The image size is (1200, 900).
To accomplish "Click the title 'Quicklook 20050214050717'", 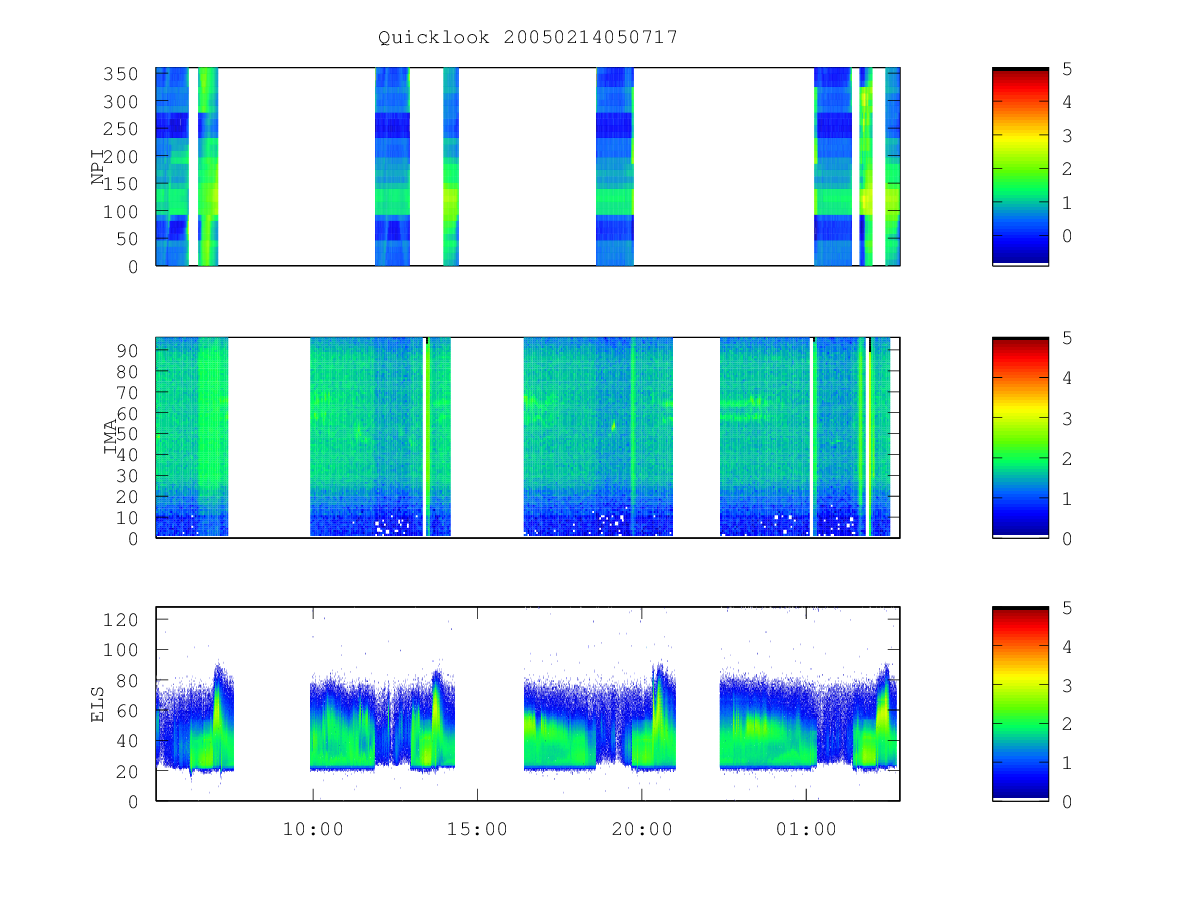I will point(528,37).
